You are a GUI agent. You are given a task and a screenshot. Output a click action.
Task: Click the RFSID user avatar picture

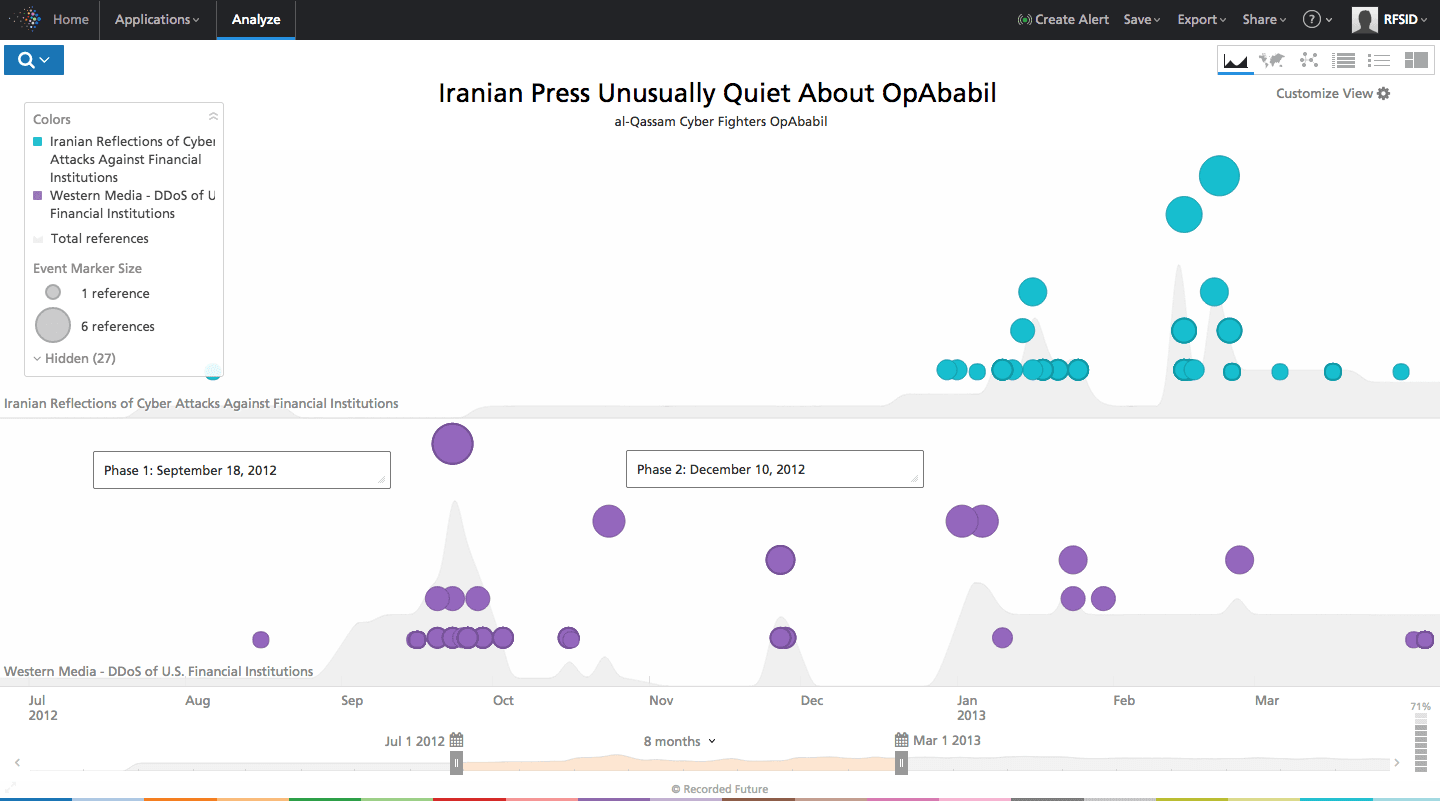(x=1364, y=19)
